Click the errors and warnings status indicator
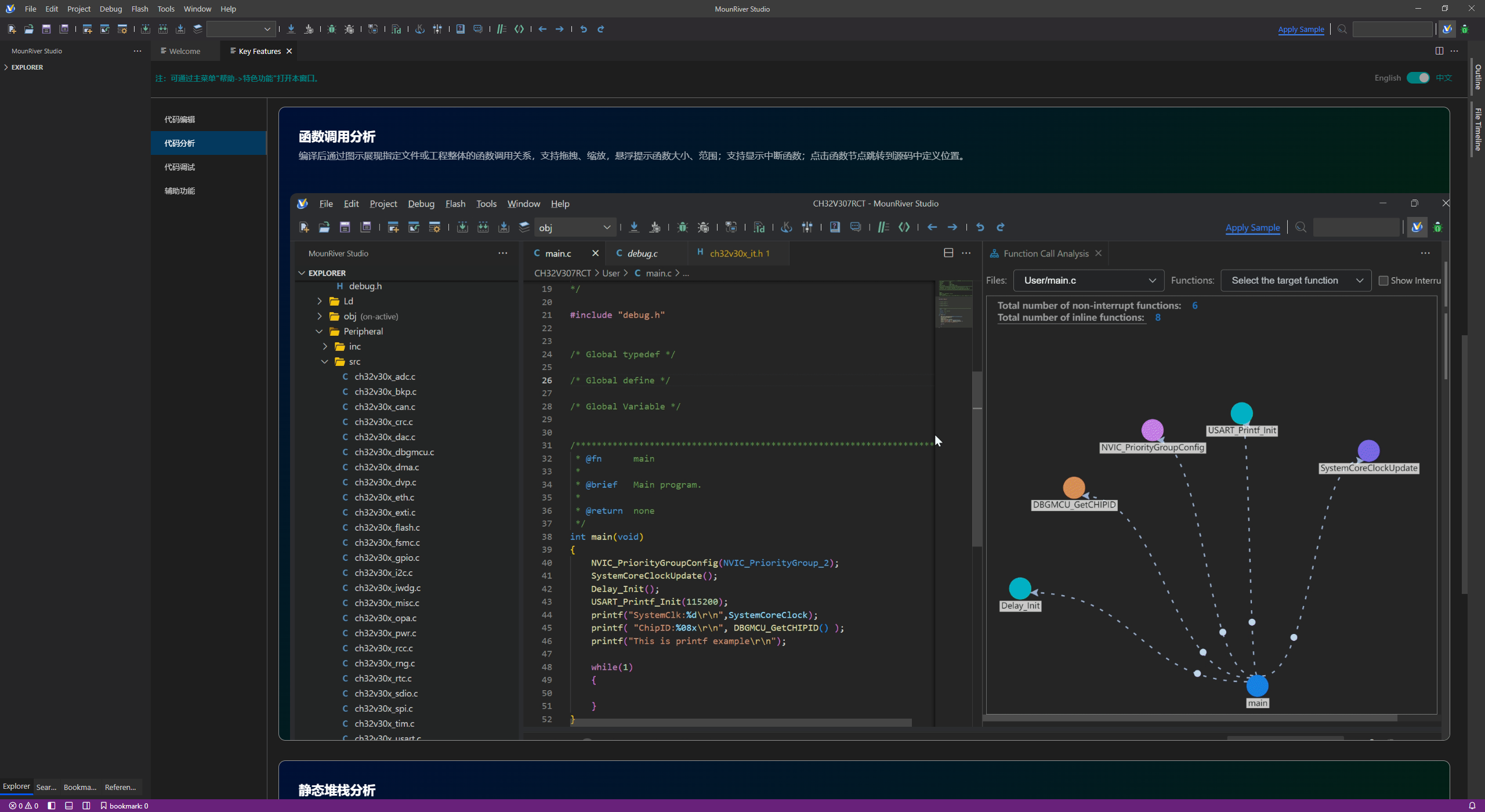Screen dimensions: 1485x812 pyautogui.click(x=23, y=806)
